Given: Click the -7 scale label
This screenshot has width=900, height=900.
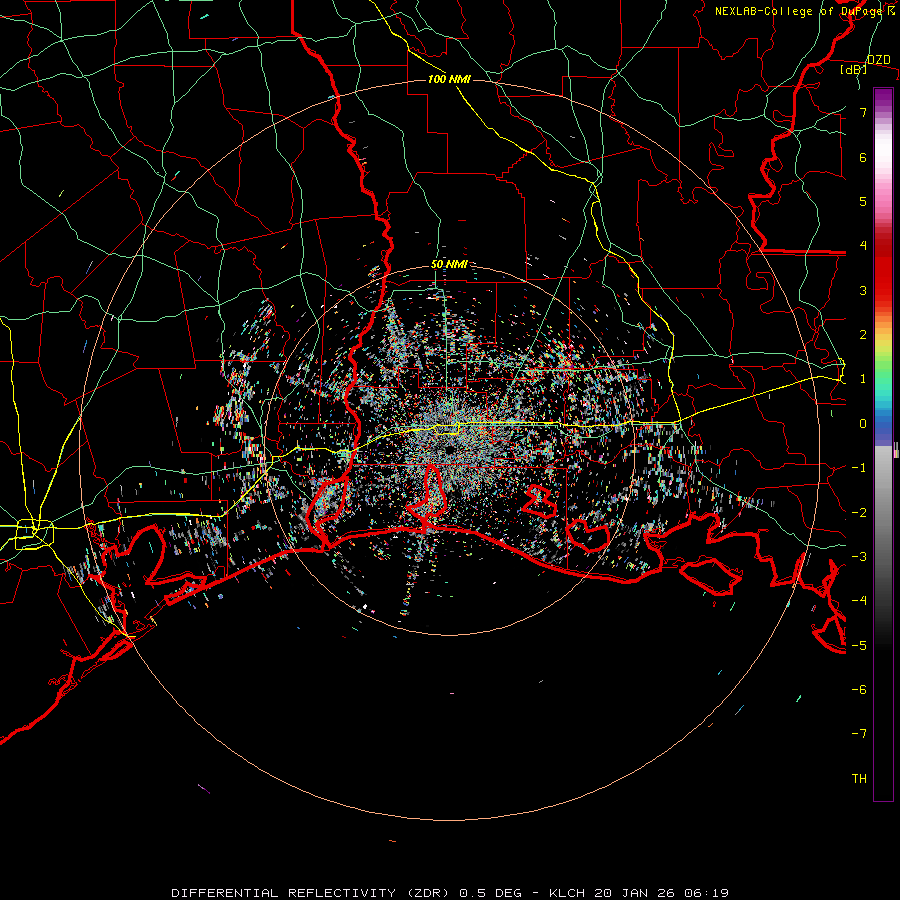Looking at the screenshot, I should tap(859, 734).
